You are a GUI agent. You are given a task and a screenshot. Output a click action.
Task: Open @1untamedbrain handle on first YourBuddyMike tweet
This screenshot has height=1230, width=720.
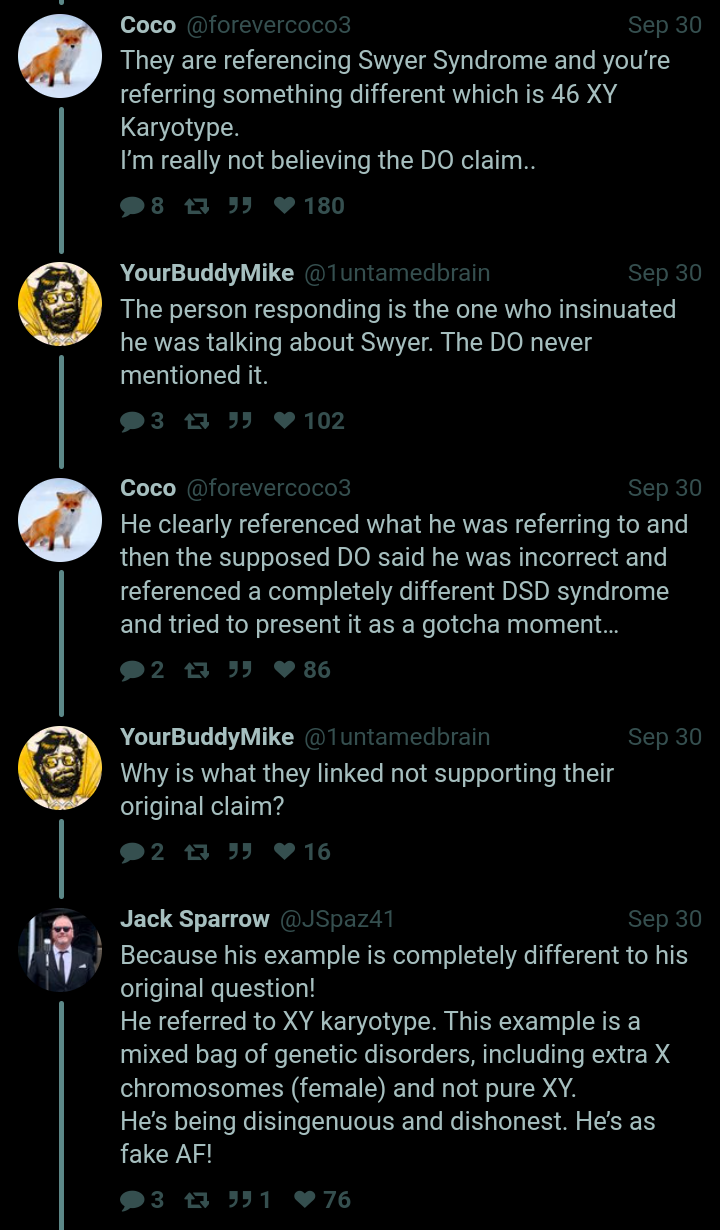[x=396, y=273]
